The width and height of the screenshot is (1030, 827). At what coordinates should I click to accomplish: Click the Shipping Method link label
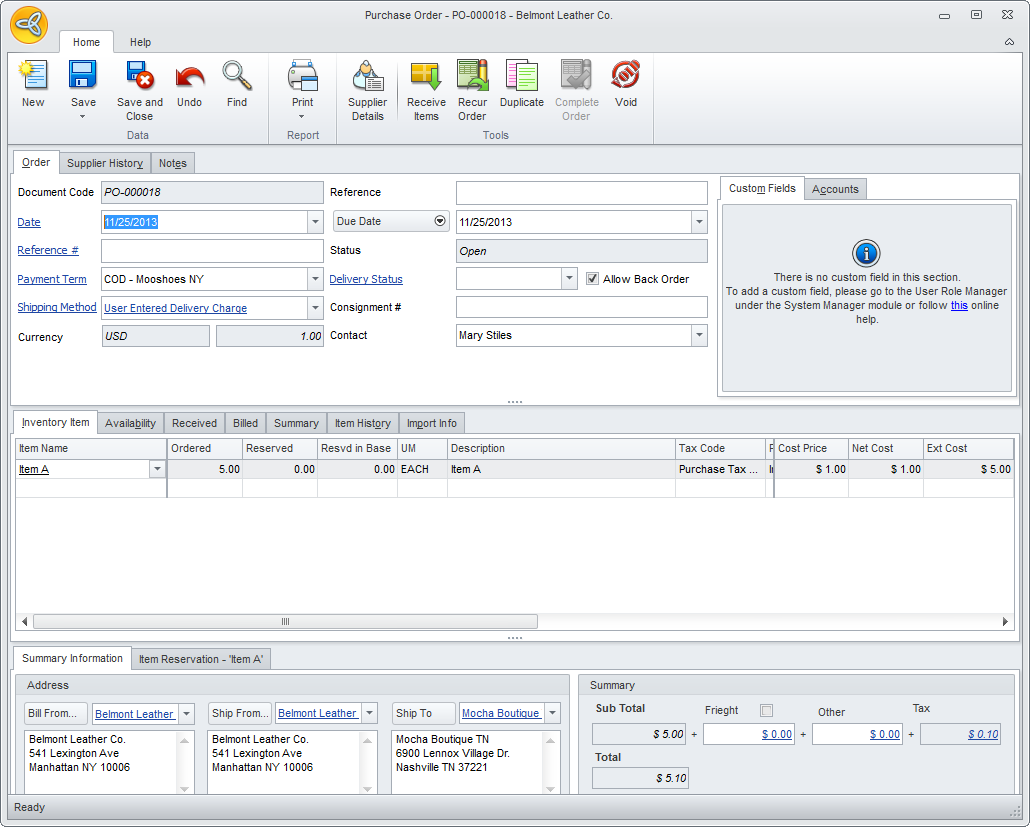tap(57, 307)
